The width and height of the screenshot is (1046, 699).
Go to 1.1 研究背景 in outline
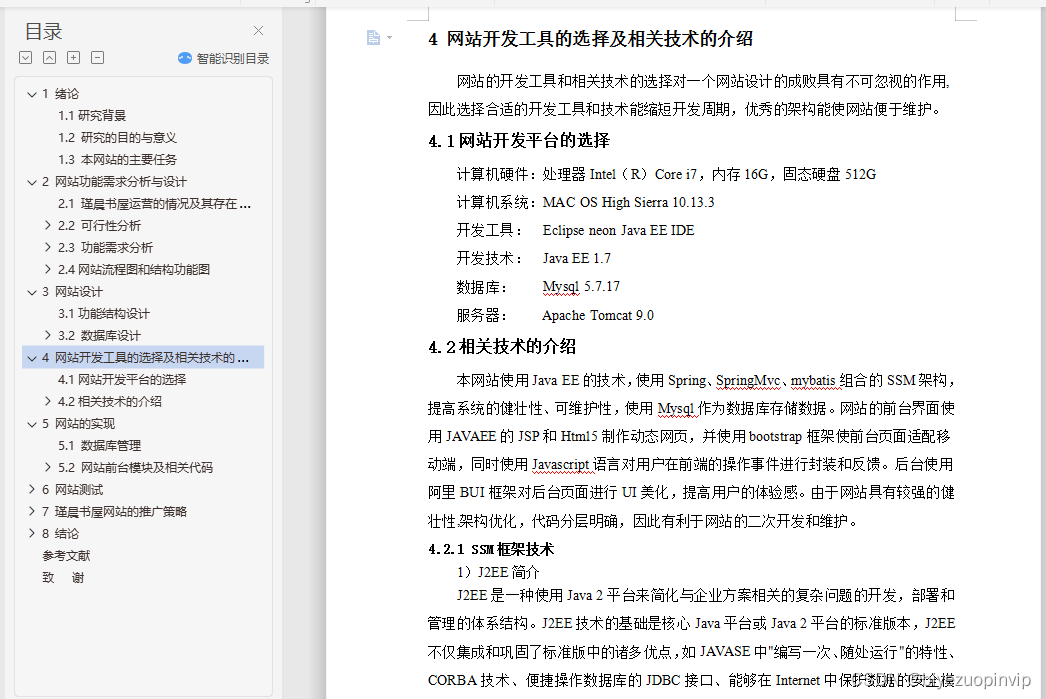(92, 115)
